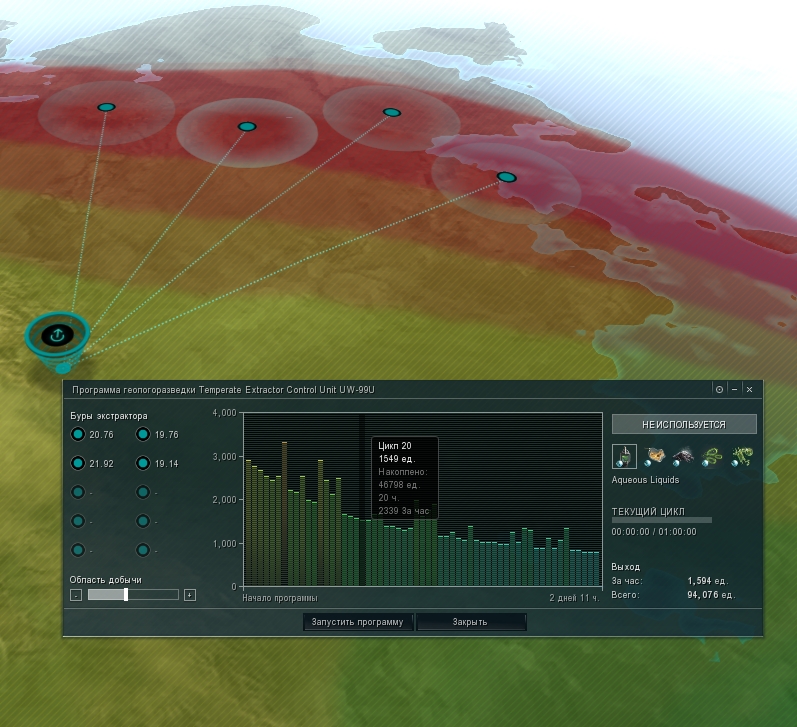Toggle extractor head with value 21.92
This screenshot has width=797, height=727.
click(x=78, y=463)
